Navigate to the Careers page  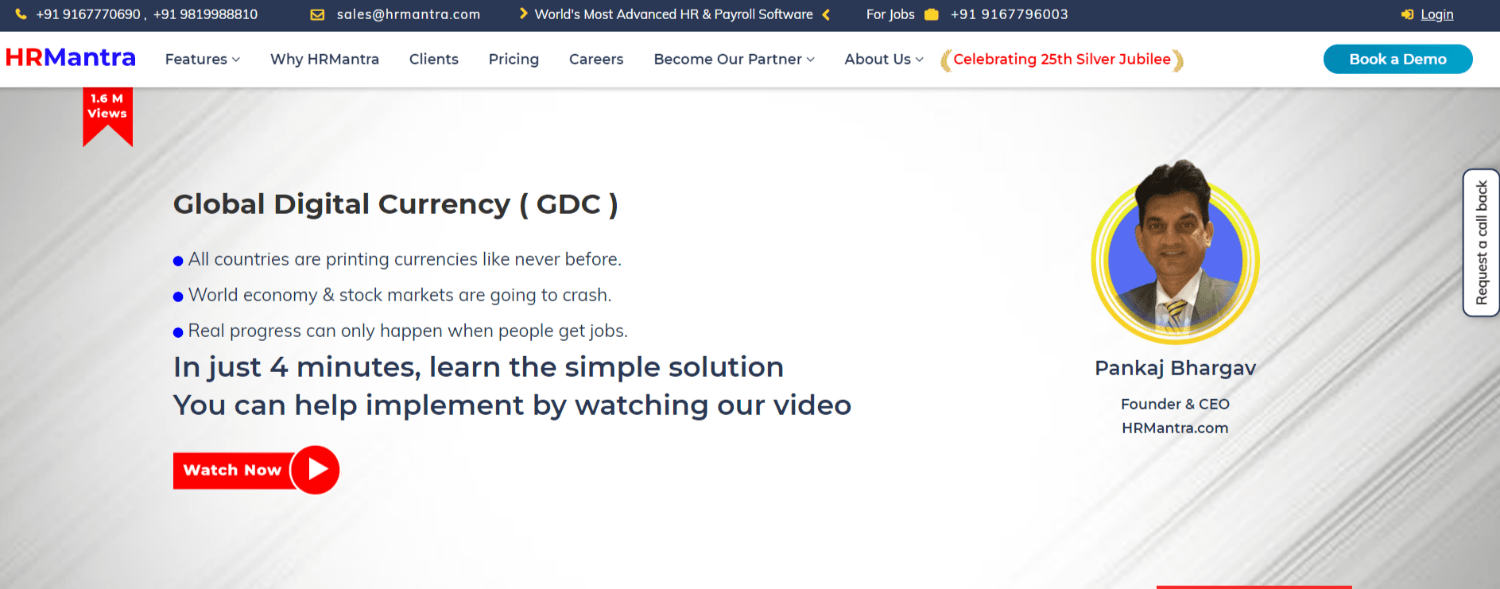(x=596, y=59)
